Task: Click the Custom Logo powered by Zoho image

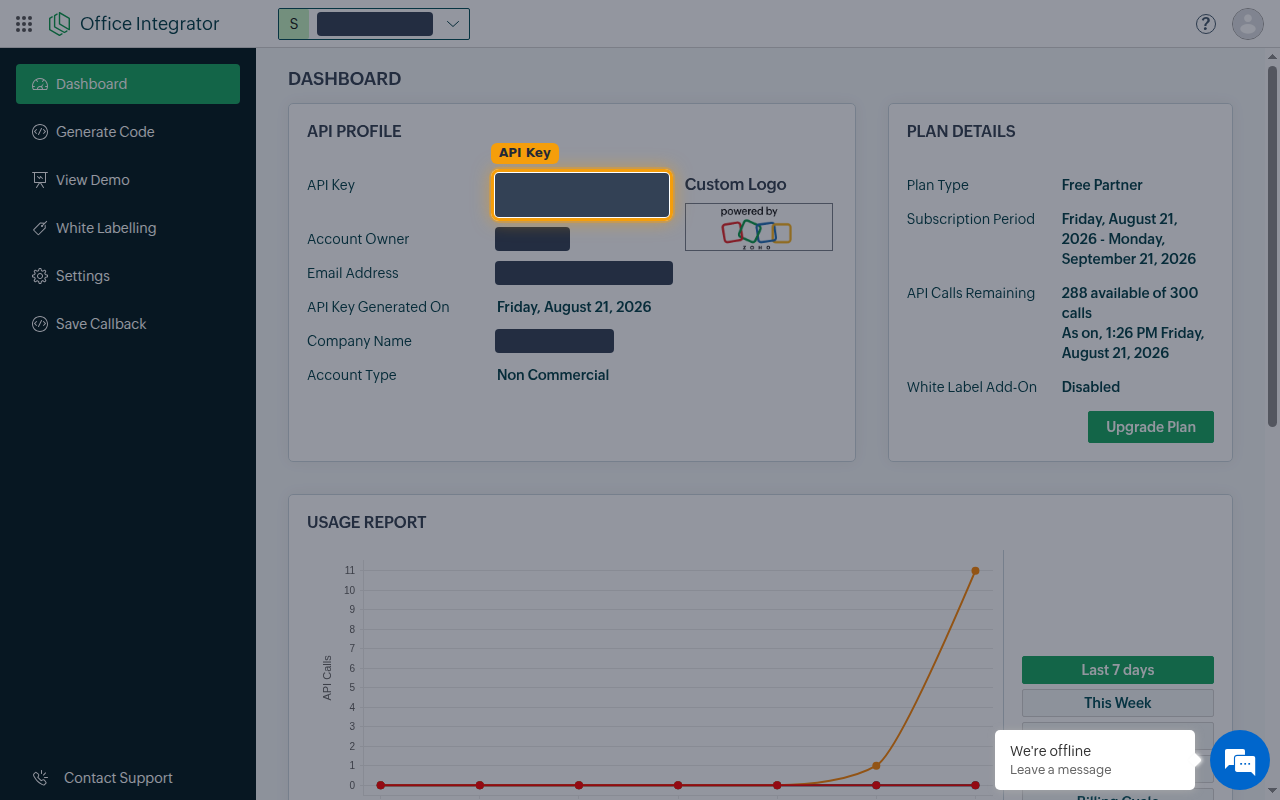Action: tap(759, 227)
